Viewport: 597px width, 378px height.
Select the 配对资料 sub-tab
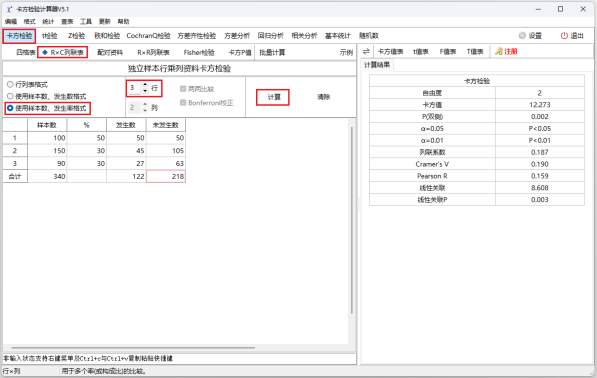pos(110,52)
